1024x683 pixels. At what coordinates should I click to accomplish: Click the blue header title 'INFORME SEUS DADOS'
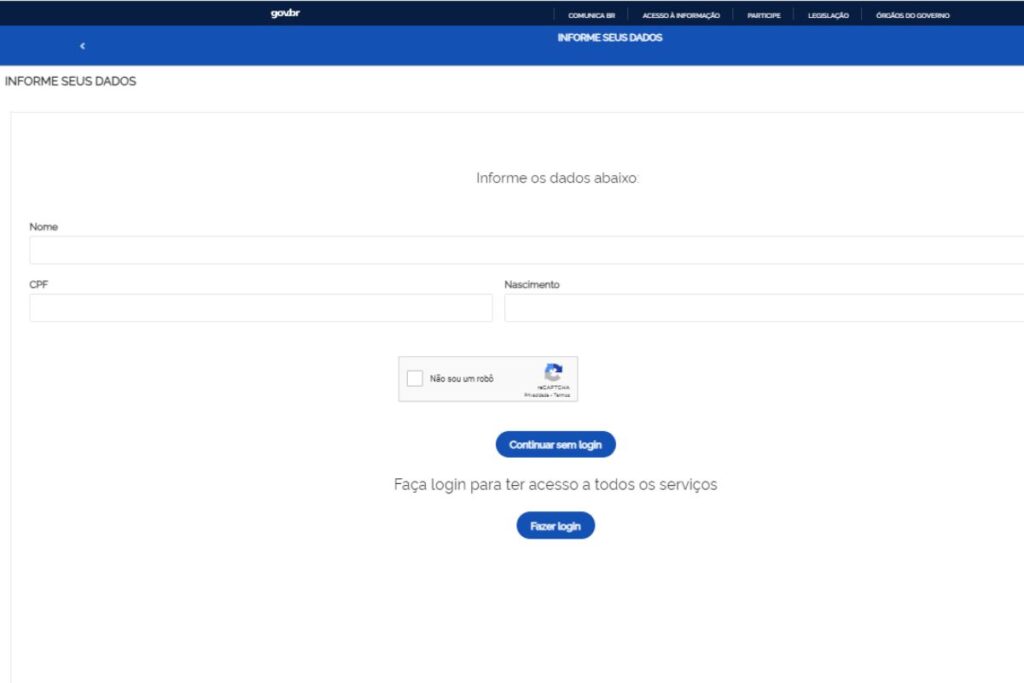pos(610,38)
